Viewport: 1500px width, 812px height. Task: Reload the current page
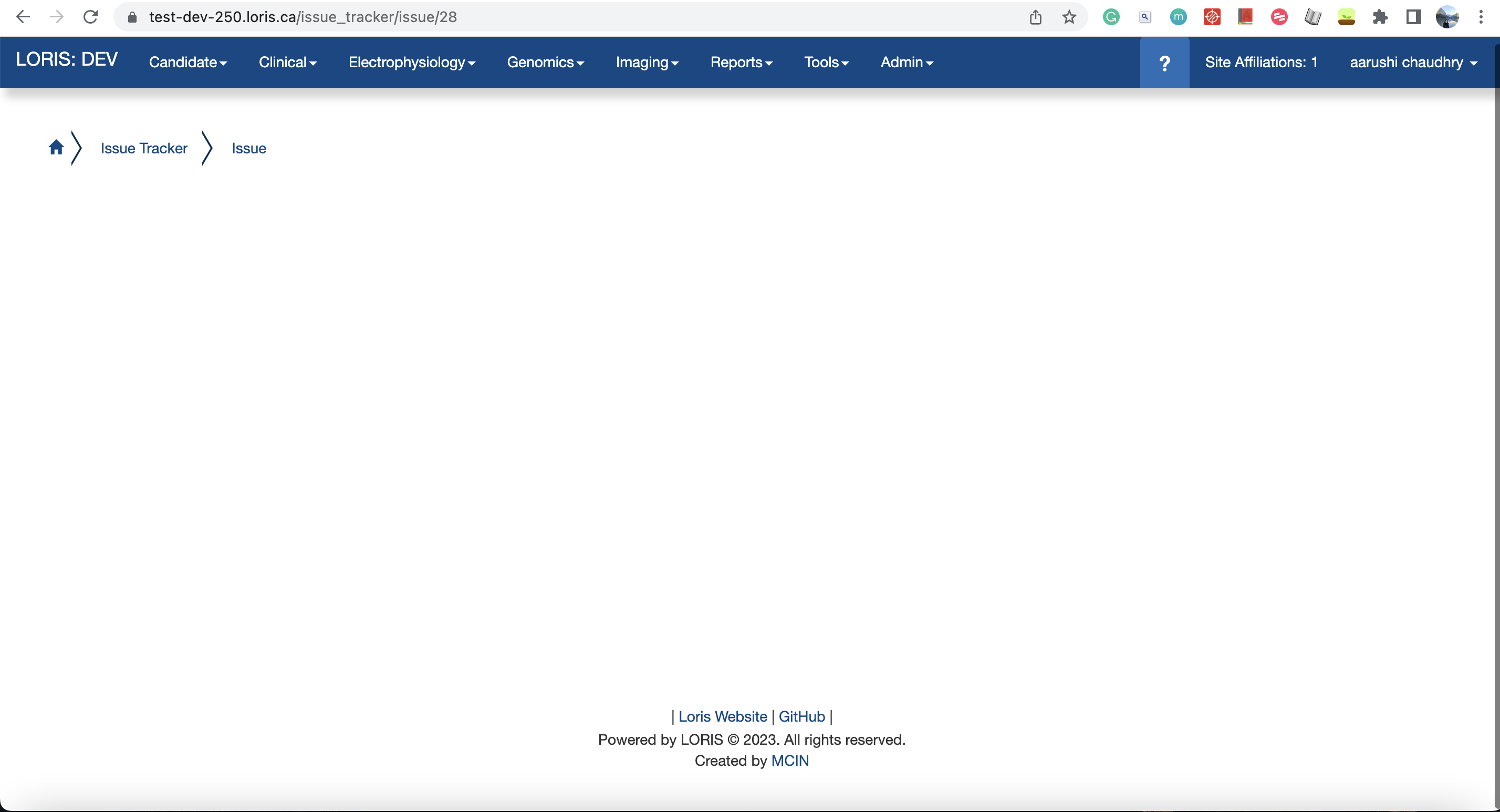(91, 17)
